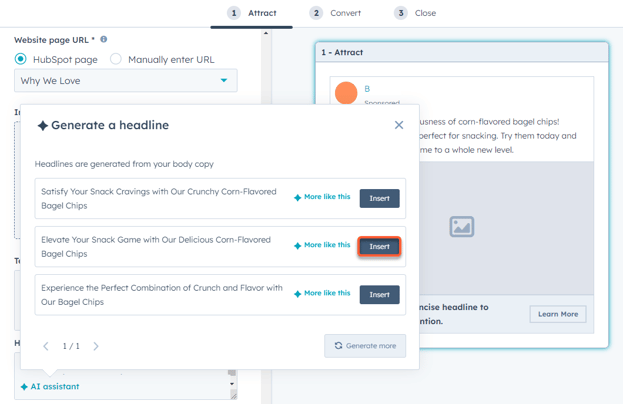Close the Generate a headline dialog

(399, 125)
